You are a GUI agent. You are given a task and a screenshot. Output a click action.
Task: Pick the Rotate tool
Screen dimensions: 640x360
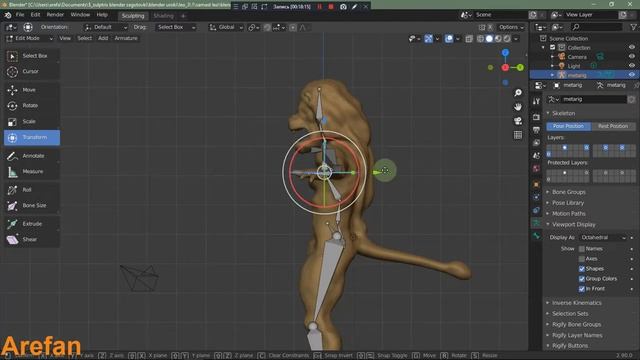click(x=32, y=106)
